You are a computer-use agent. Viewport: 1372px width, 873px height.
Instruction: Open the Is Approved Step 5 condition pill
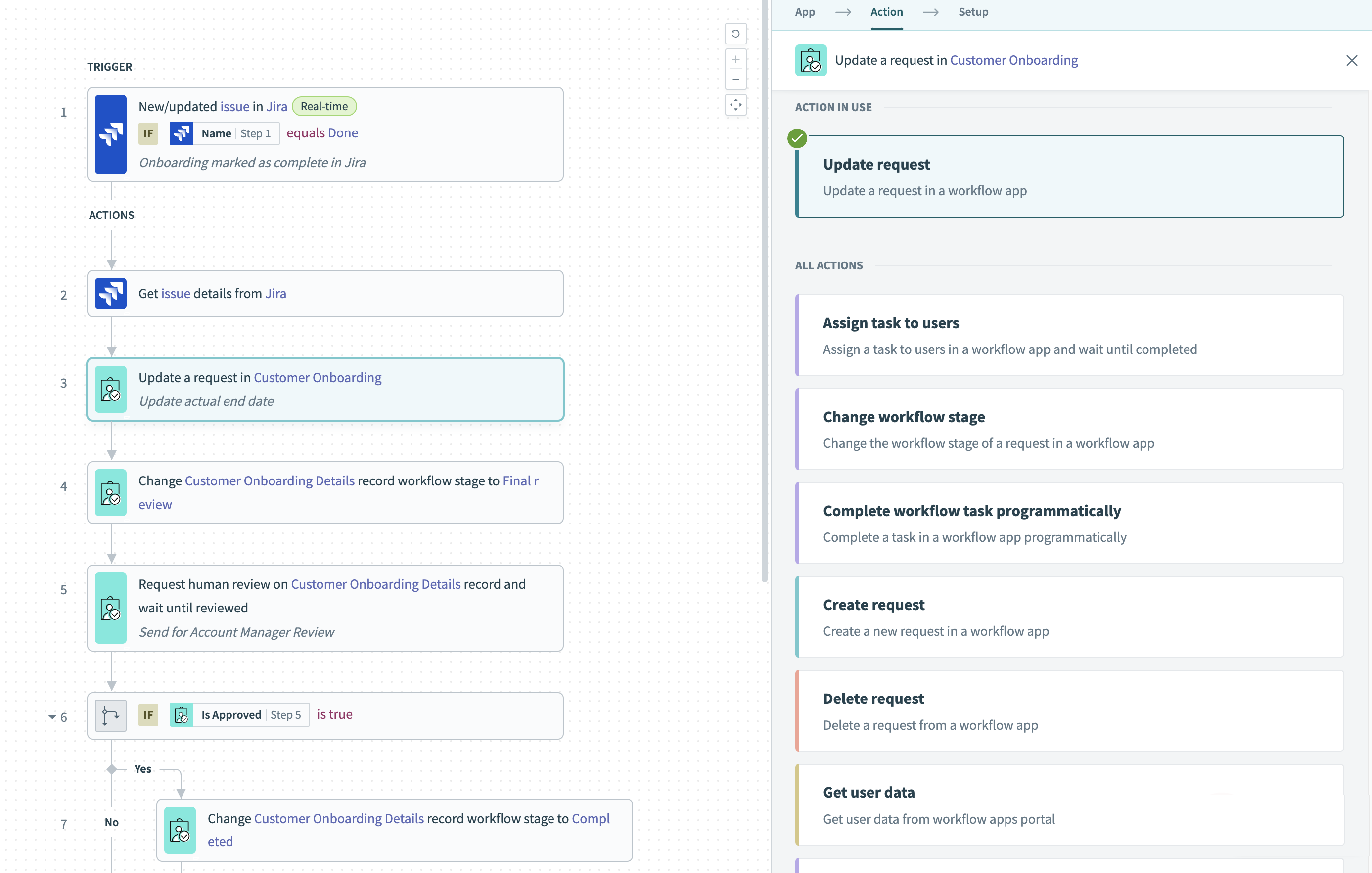coord(239,715)
